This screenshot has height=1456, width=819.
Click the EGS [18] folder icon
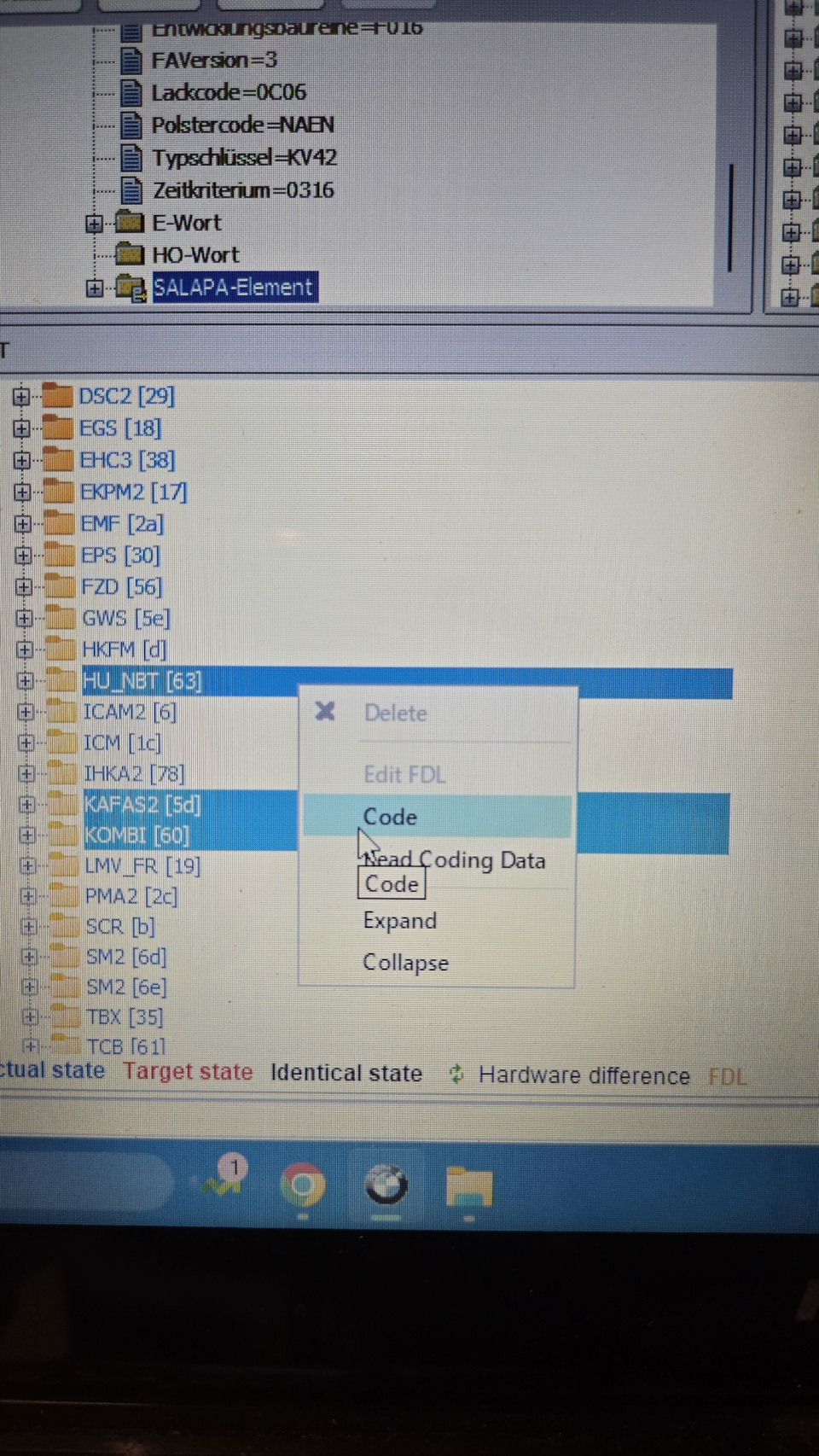(x=57, y=428)
